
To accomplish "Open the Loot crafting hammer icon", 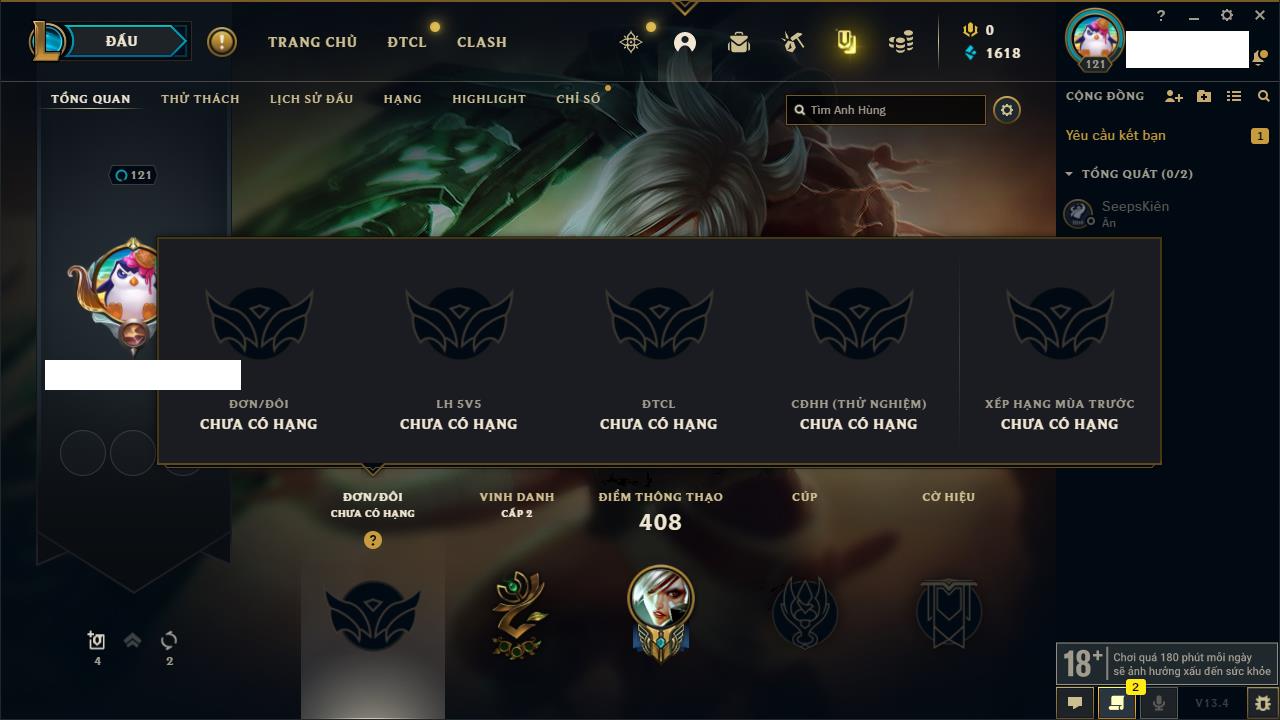I will click(793, 42).
